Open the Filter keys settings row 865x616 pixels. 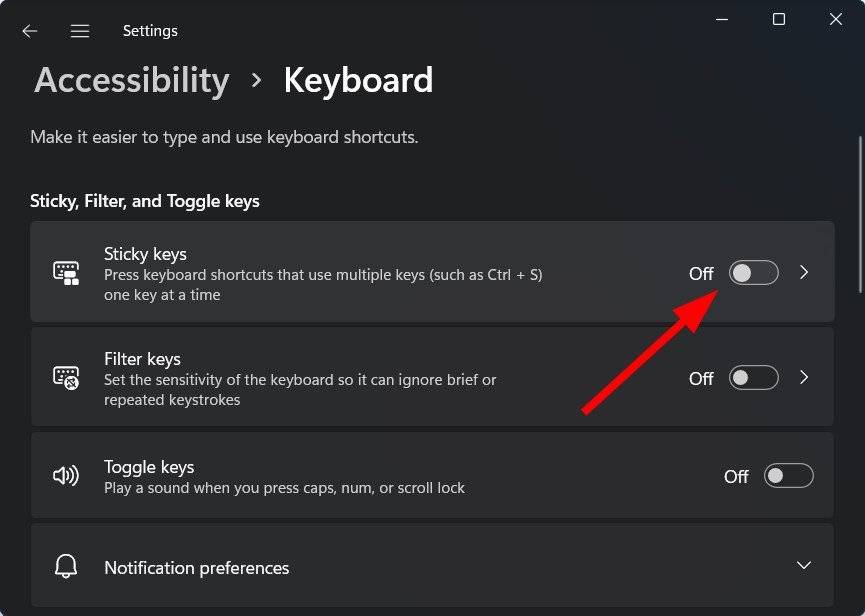(400, 378)
